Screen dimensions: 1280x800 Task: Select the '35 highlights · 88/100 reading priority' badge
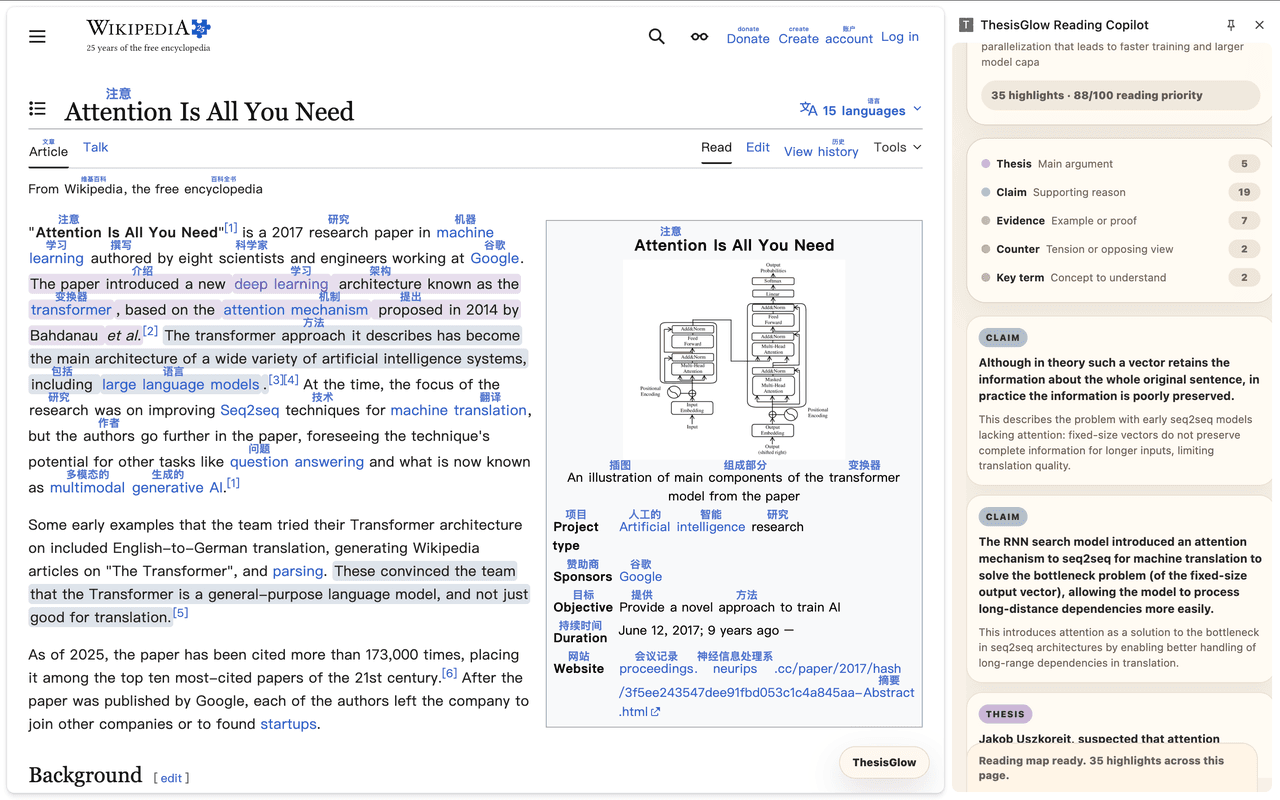[x=1120, y=95]
